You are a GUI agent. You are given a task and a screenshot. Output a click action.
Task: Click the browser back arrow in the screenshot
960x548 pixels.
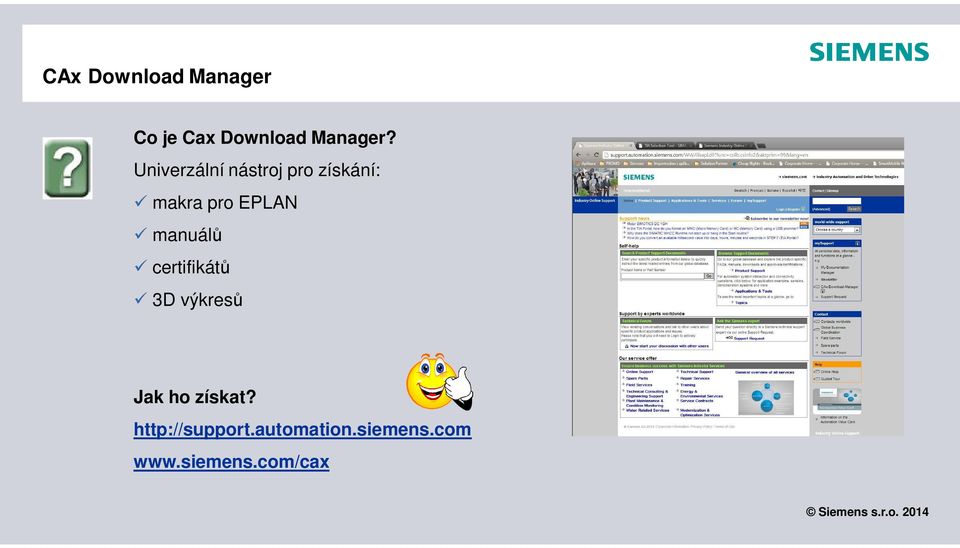[579, 155]
